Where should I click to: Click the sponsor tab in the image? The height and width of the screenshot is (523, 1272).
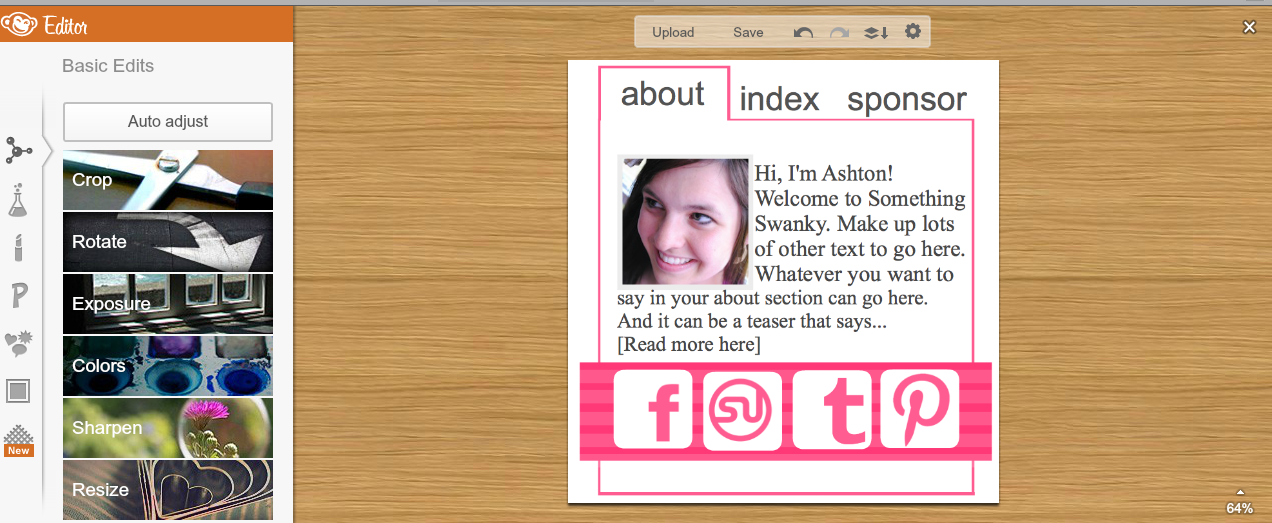pyautogui.click(x=907, y=100)
